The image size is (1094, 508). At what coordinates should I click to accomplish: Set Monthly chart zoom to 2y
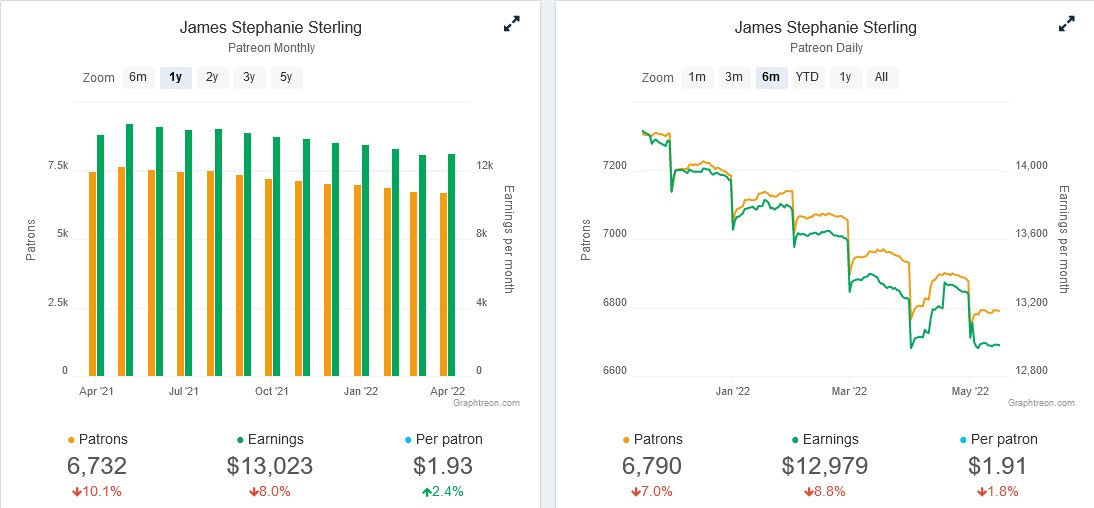[x=212, y=77]
